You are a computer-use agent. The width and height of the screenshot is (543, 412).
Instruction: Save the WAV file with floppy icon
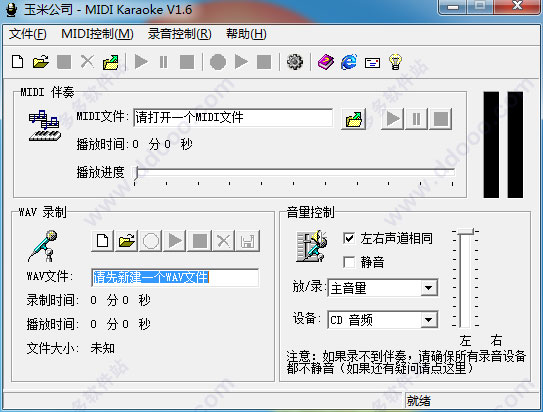coord(248,241)
